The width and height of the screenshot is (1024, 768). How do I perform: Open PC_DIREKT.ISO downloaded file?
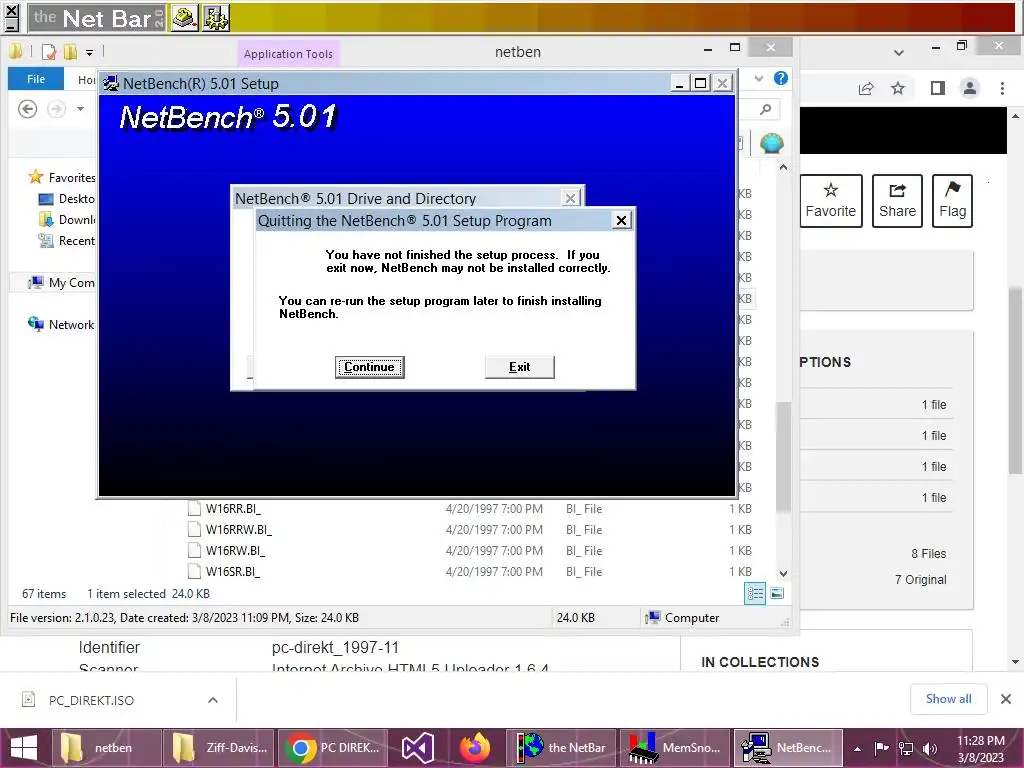tap(91, 700)
